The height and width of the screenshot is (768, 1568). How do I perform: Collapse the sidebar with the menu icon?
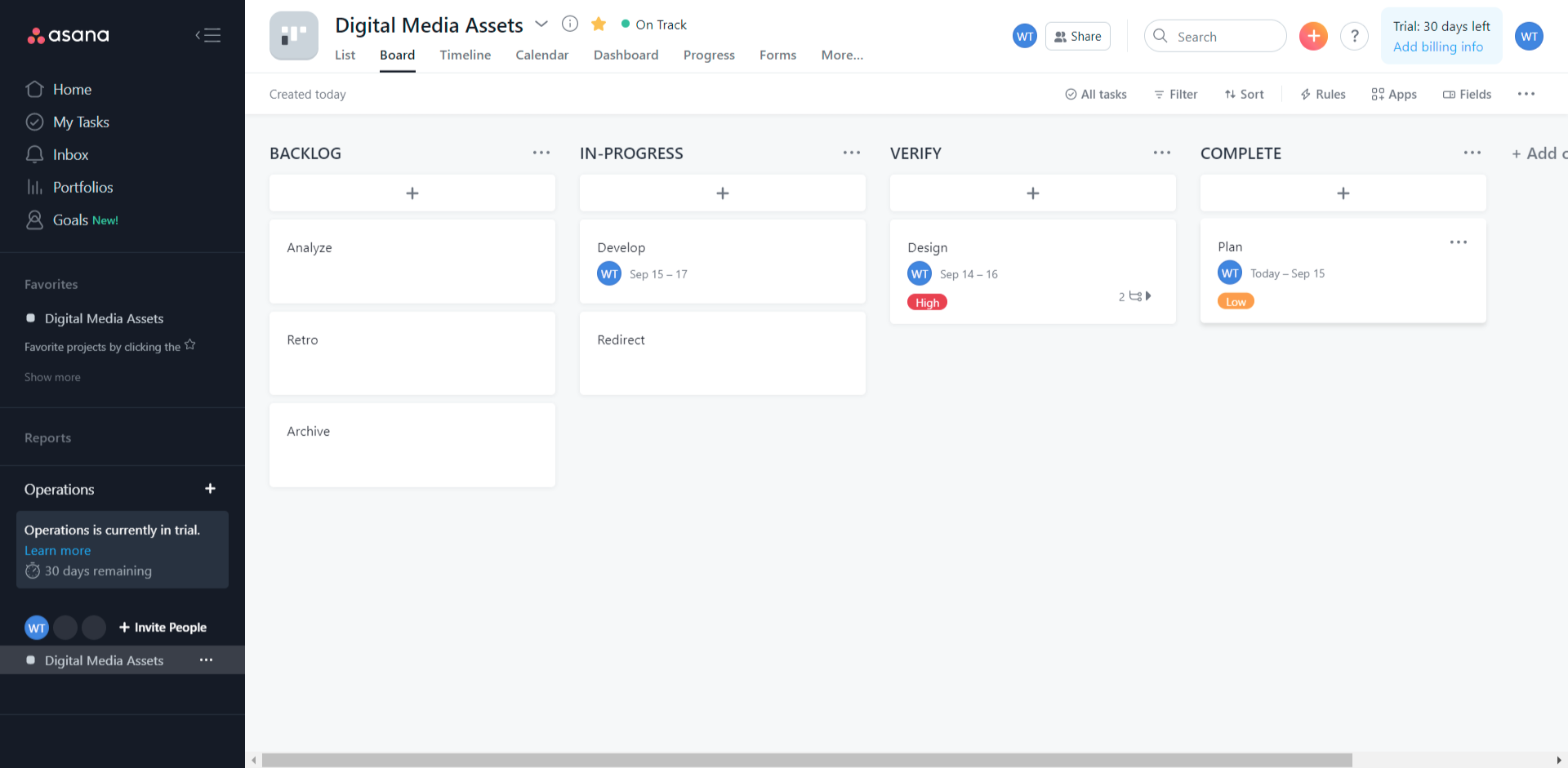(x=208, y=35)
